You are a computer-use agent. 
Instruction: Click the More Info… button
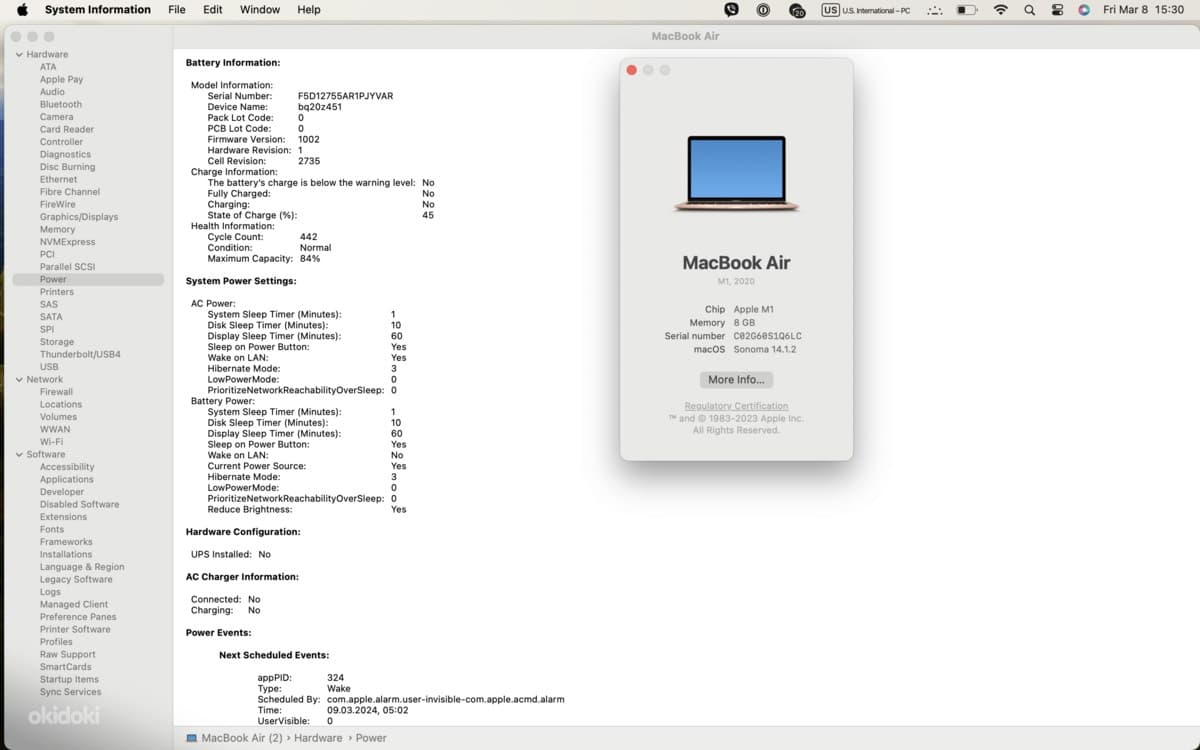pyautogui.click(x=736, y=380)
